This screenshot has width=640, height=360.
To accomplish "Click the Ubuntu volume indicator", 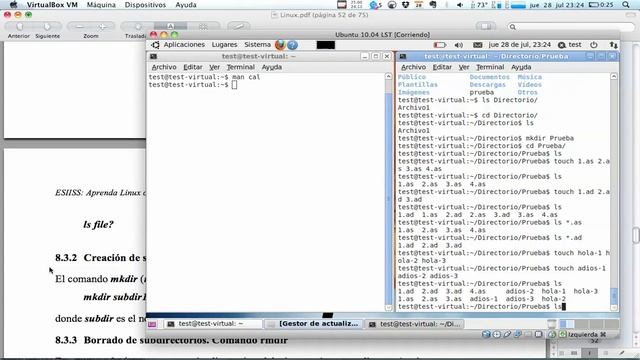I will click(x=458, y=45).
